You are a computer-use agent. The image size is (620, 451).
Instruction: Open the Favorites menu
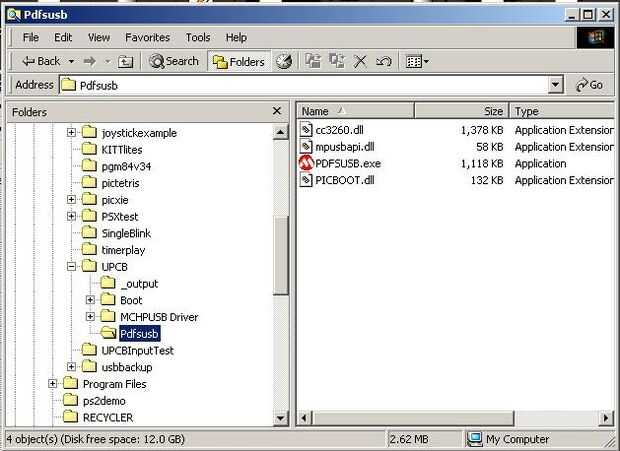[x=147, y=38]
